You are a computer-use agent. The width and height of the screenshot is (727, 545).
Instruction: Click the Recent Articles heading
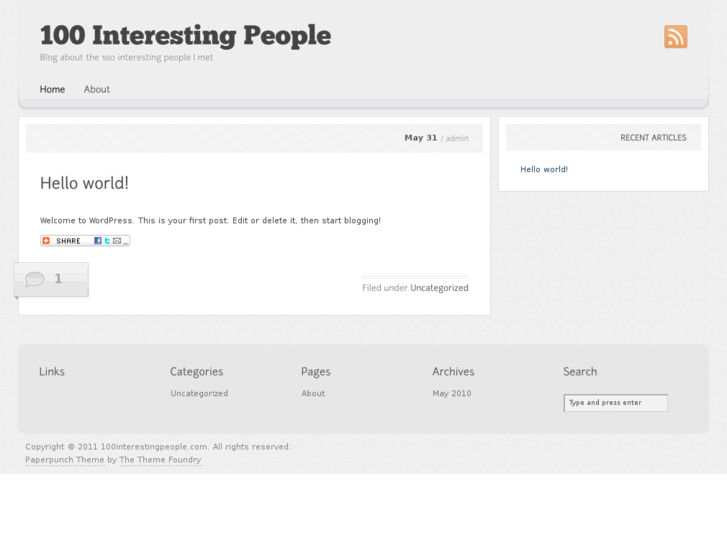pos(653,138)
